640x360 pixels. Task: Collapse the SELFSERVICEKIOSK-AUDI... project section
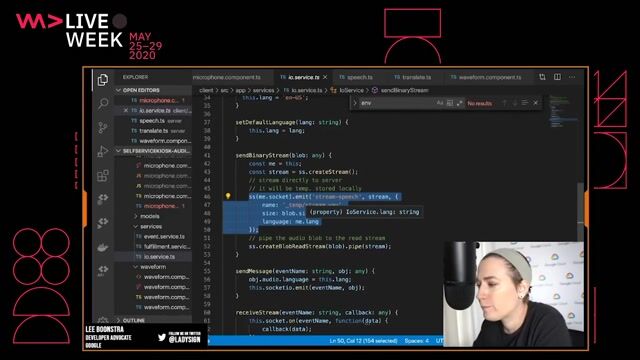click(x=153, y=151)
